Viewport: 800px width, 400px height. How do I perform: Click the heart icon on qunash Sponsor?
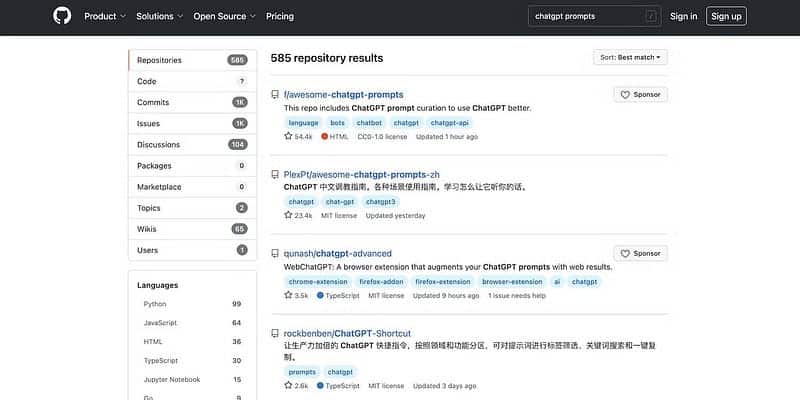625,254
